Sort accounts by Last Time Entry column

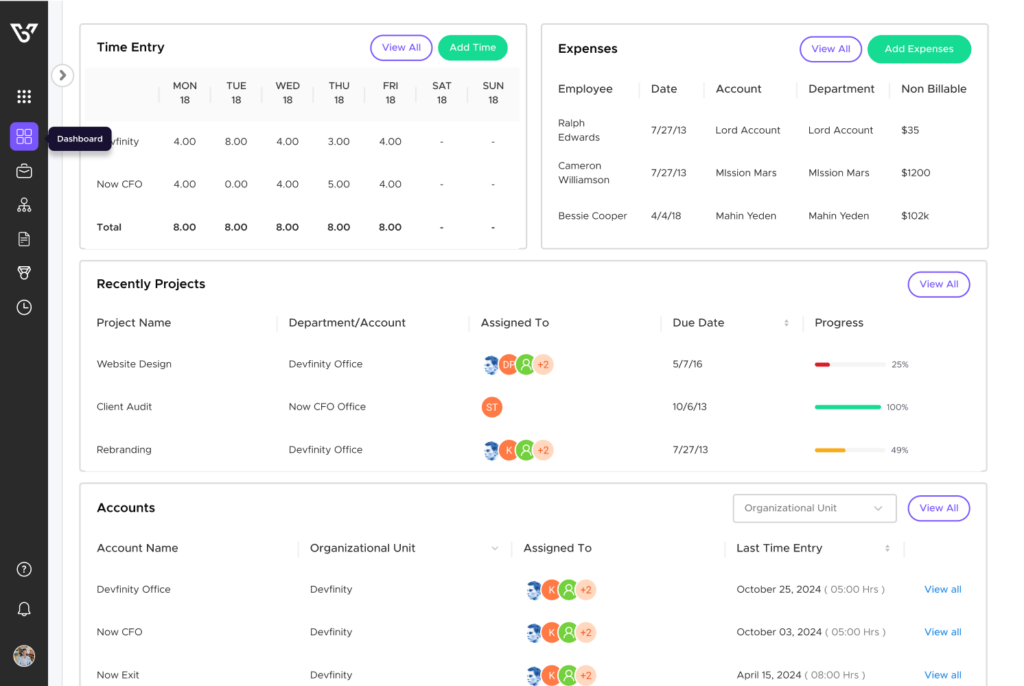(887, 548)
